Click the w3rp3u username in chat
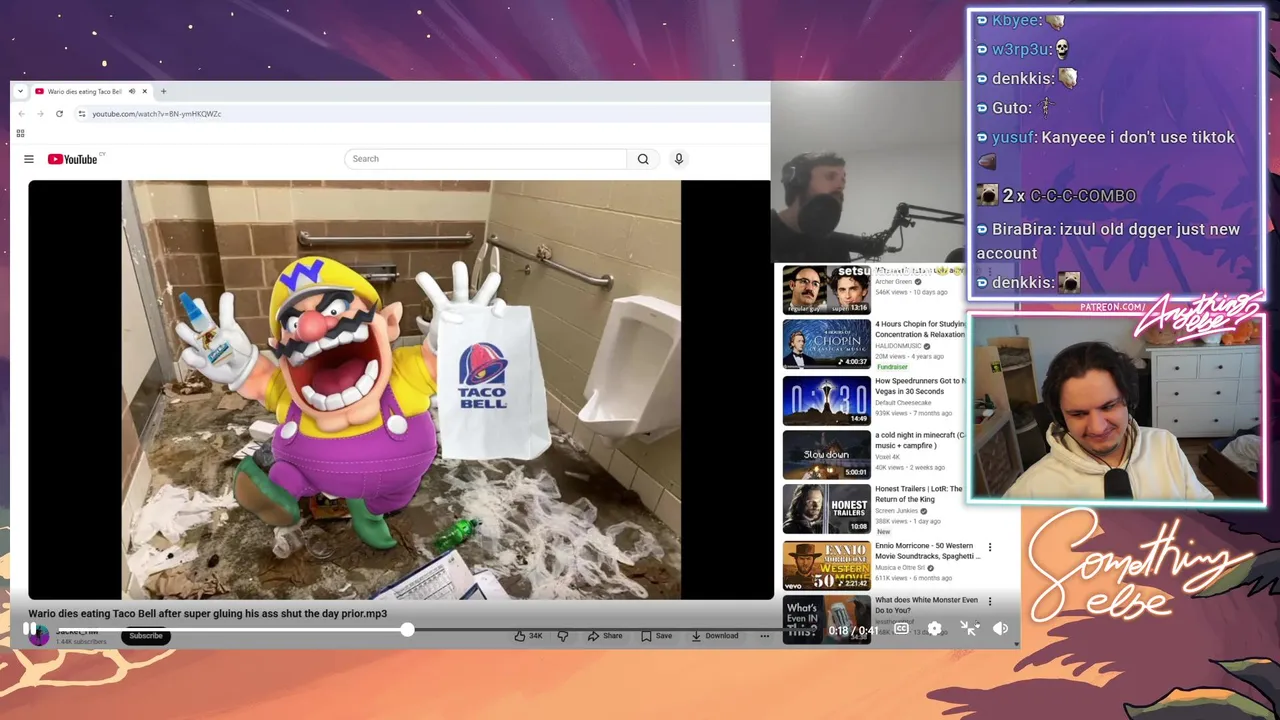This screenshot has width=1280, height=720. point(1021,49)
